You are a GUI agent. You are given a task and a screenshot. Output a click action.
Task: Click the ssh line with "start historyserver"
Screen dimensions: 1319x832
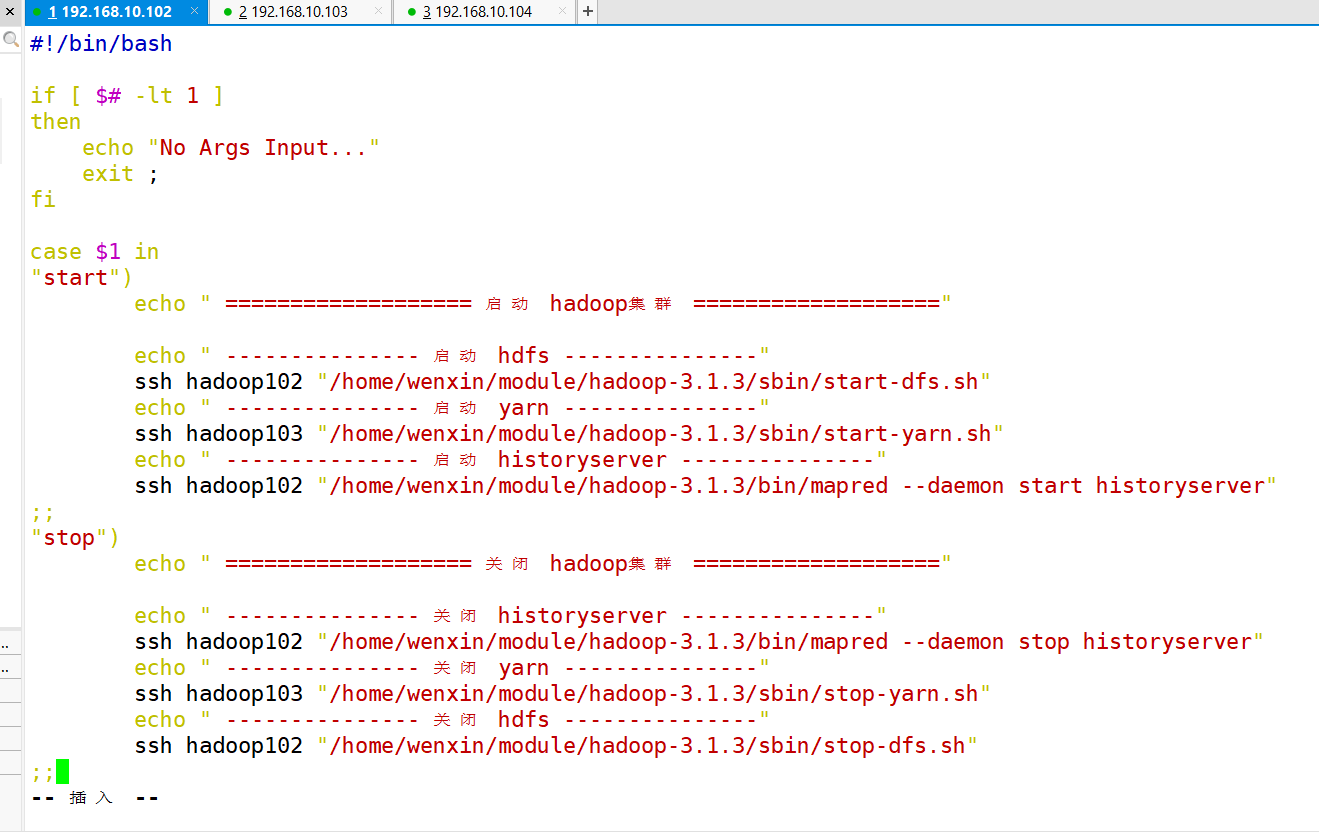pyautogui.click(x=706, y=486)
